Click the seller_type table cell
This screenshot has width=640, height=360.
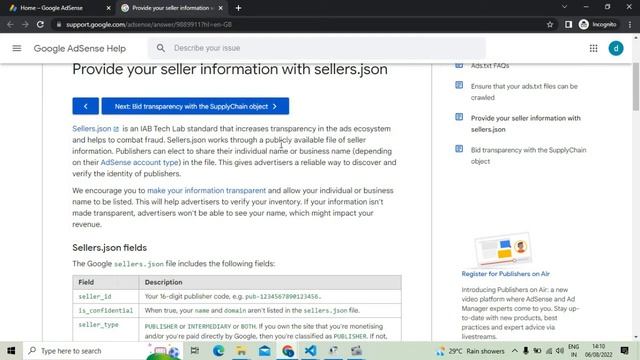tap(106, 330)
